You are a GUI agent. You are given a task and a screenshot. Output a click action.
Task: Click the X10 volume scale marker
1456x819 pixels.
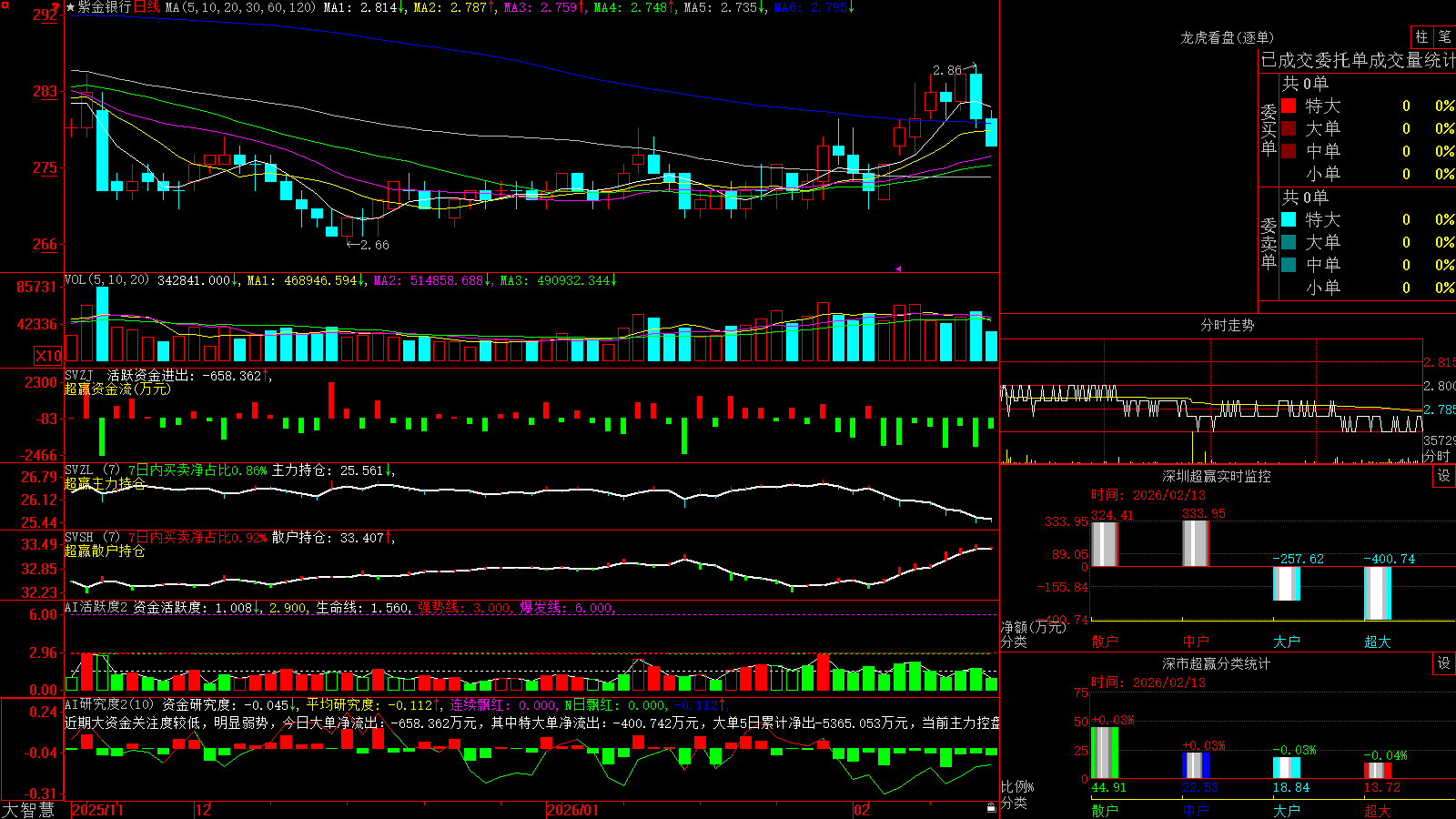(x=47, y=356)
